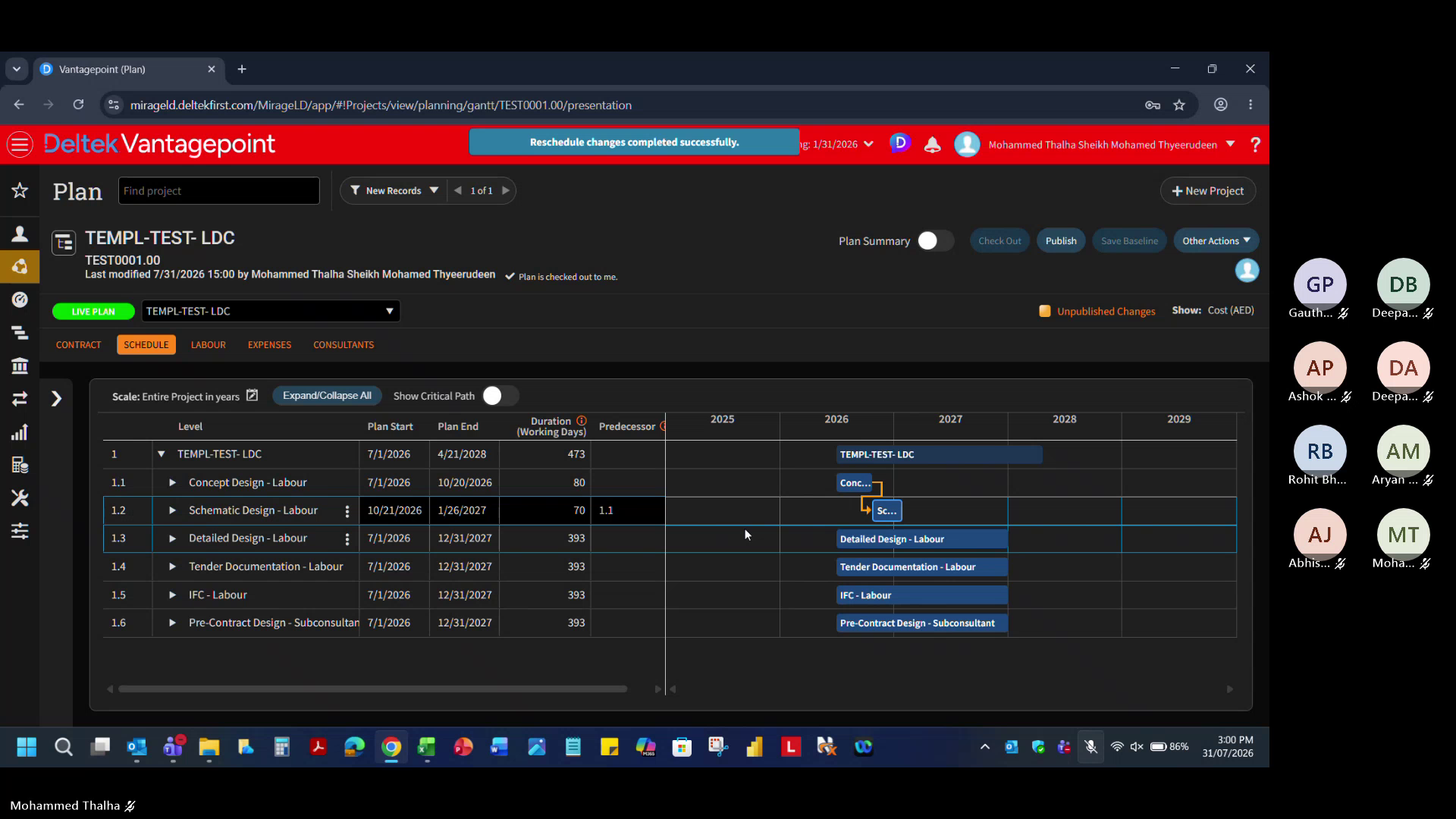Click the user avatar below Other Actions
Screen dimensions: 1456x819
coord(1247,271)
